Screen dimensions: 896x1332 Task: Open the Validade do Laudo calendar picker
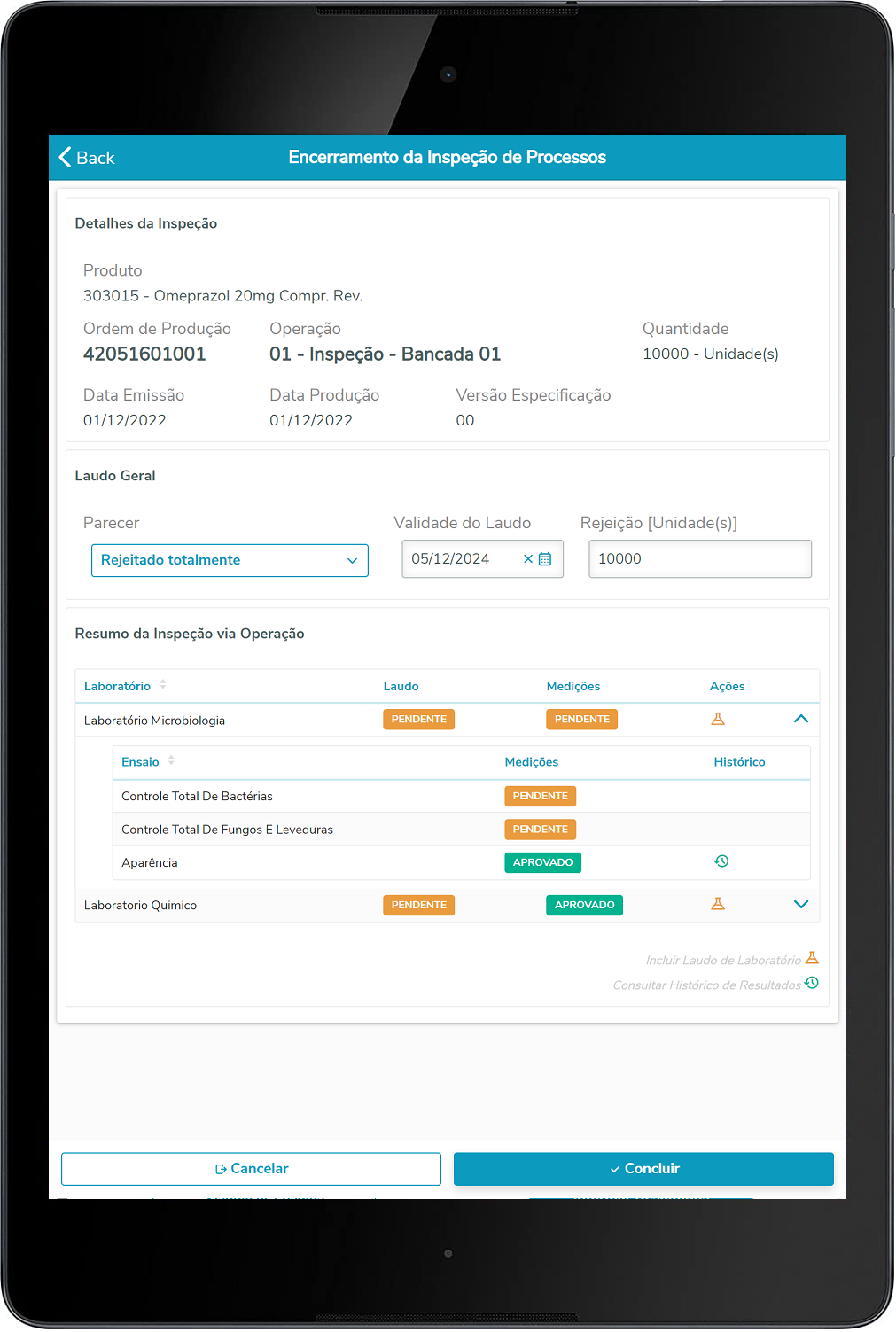tap(545, 559)
